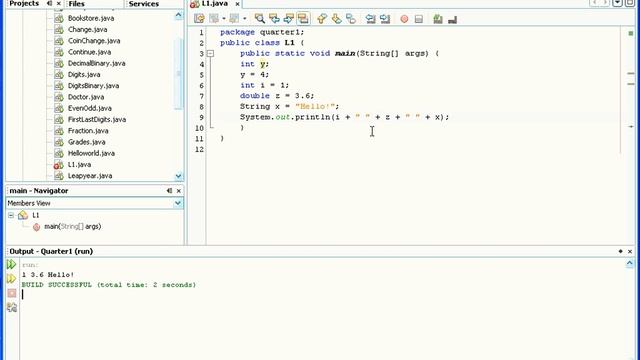Stop macro recording
Image resolution: width=640 pixels, height=360 pixels.
(x=418, y=19)
